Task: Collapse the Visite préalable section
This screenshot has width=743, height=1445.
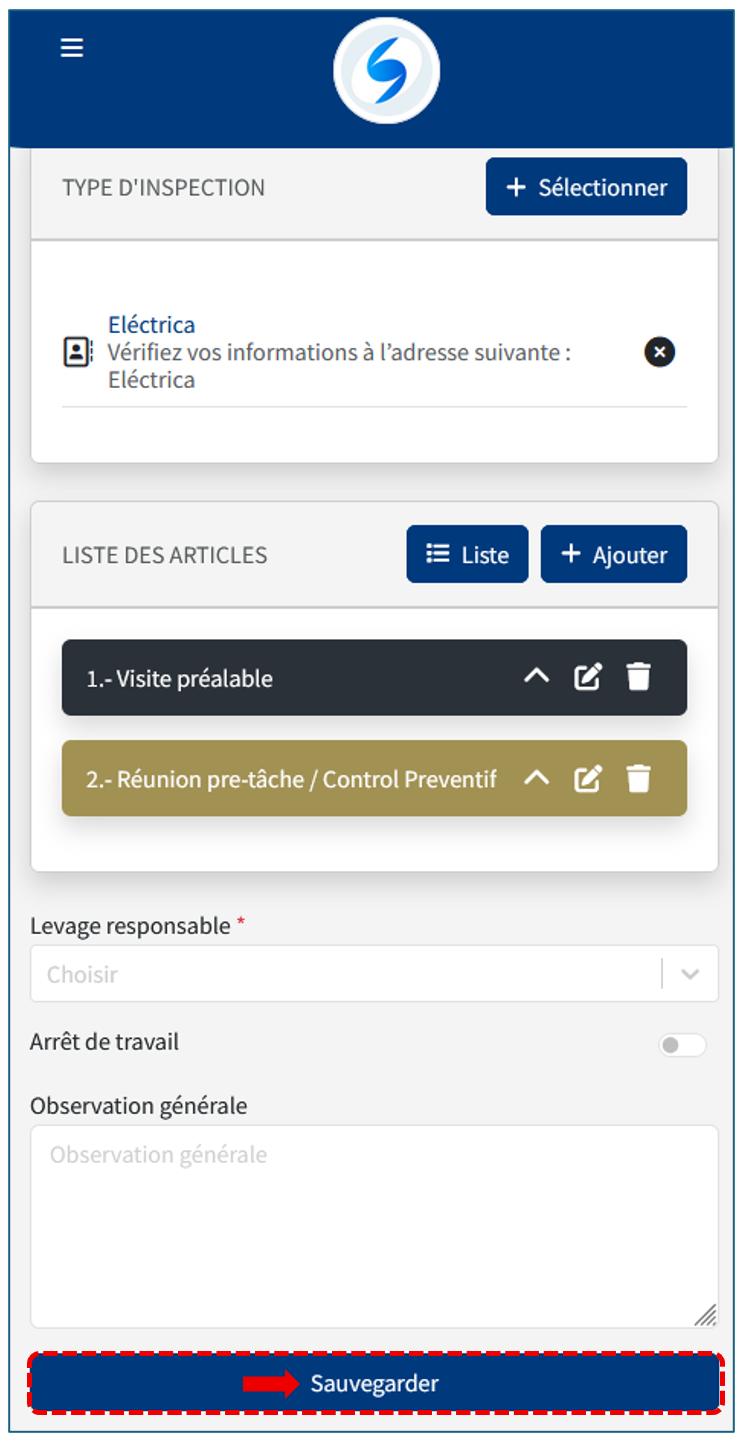Action: [537, 677]
